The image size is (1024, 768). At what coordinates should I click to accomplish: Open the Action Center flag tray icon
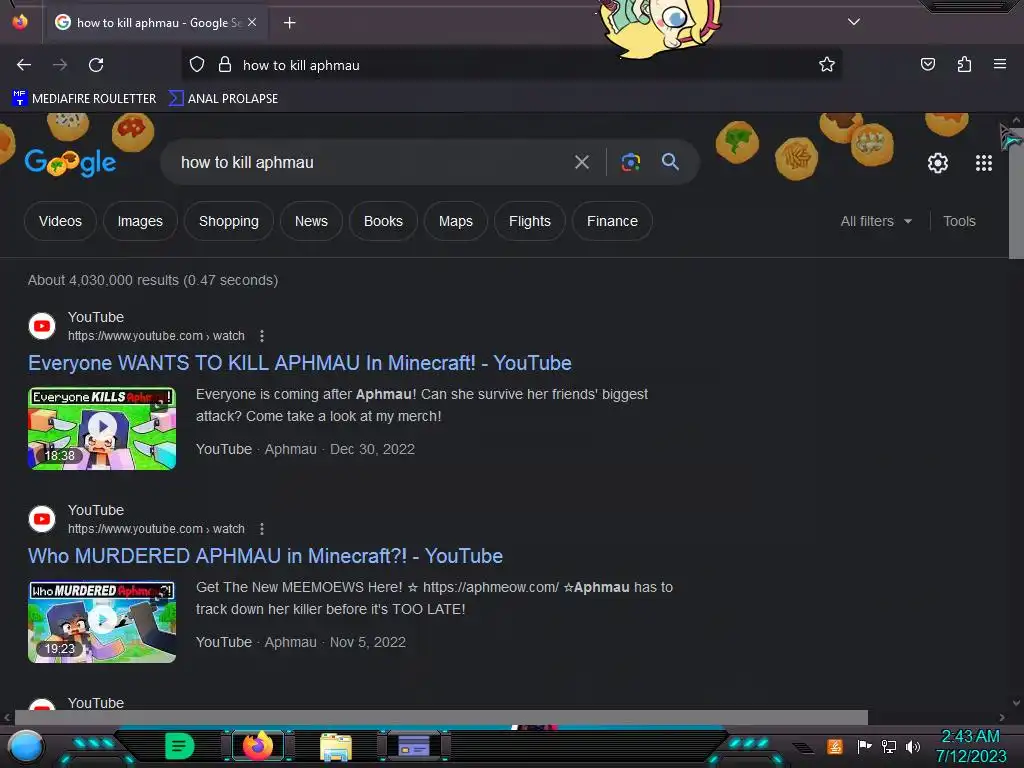(864, 746)
